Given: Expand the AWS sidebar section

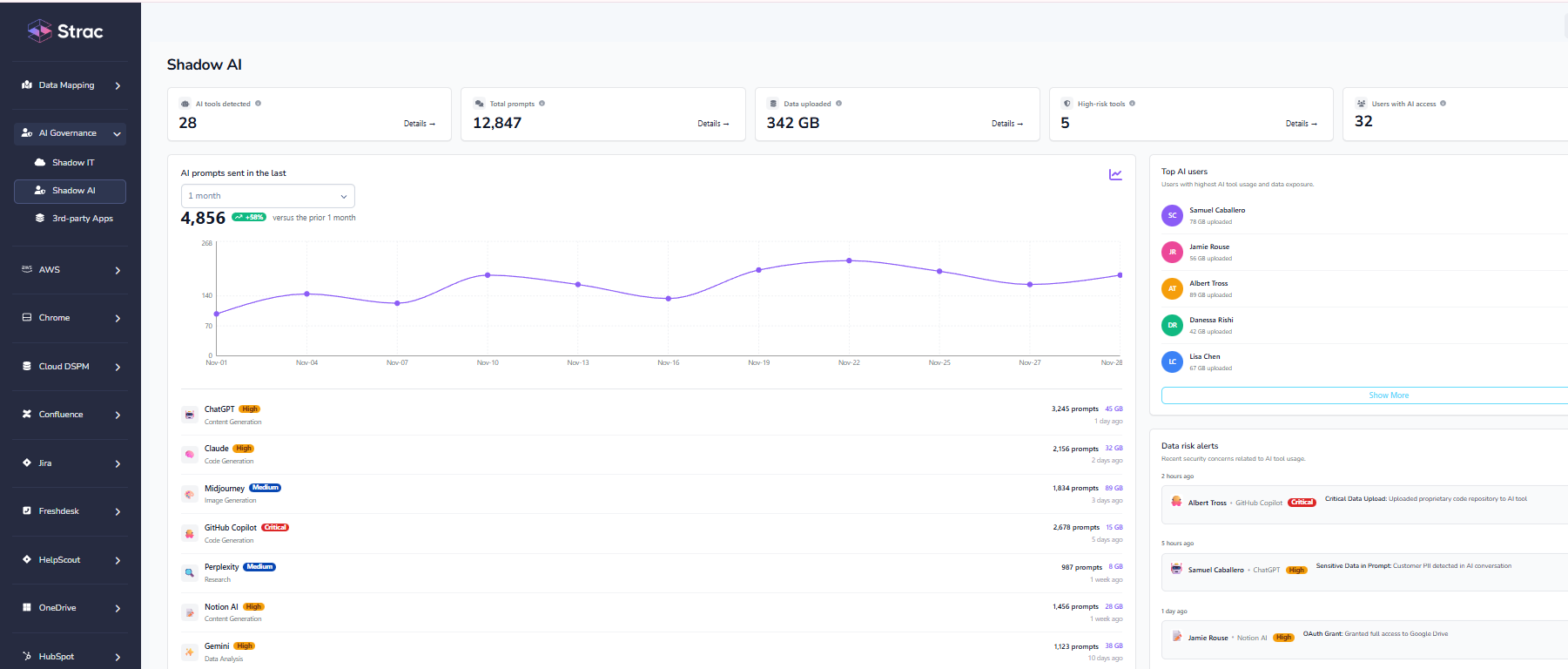Looking at the screenshot, I should point(71,270).
